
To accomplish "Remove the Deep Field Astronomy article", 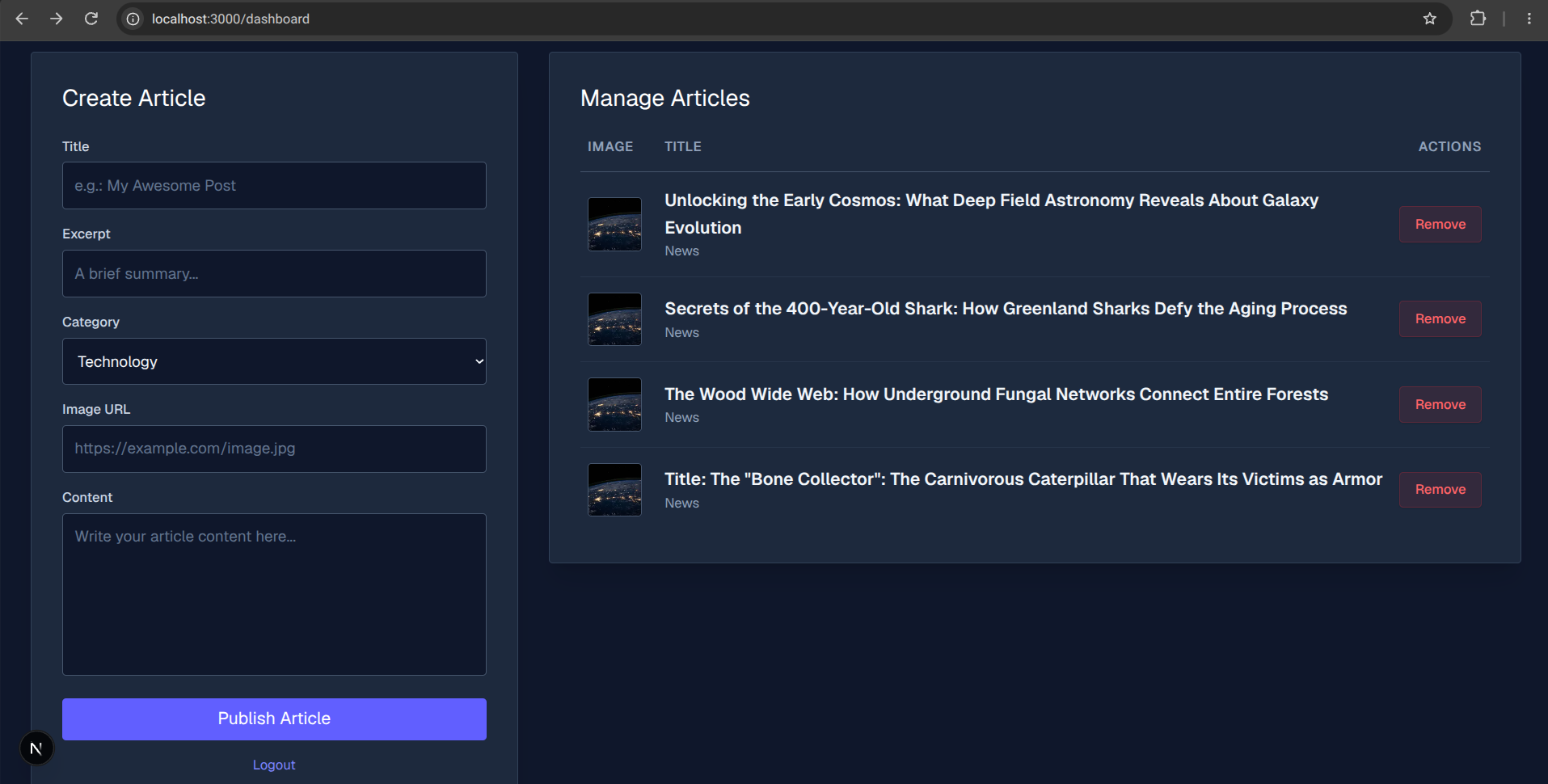I will (1440, 224).
